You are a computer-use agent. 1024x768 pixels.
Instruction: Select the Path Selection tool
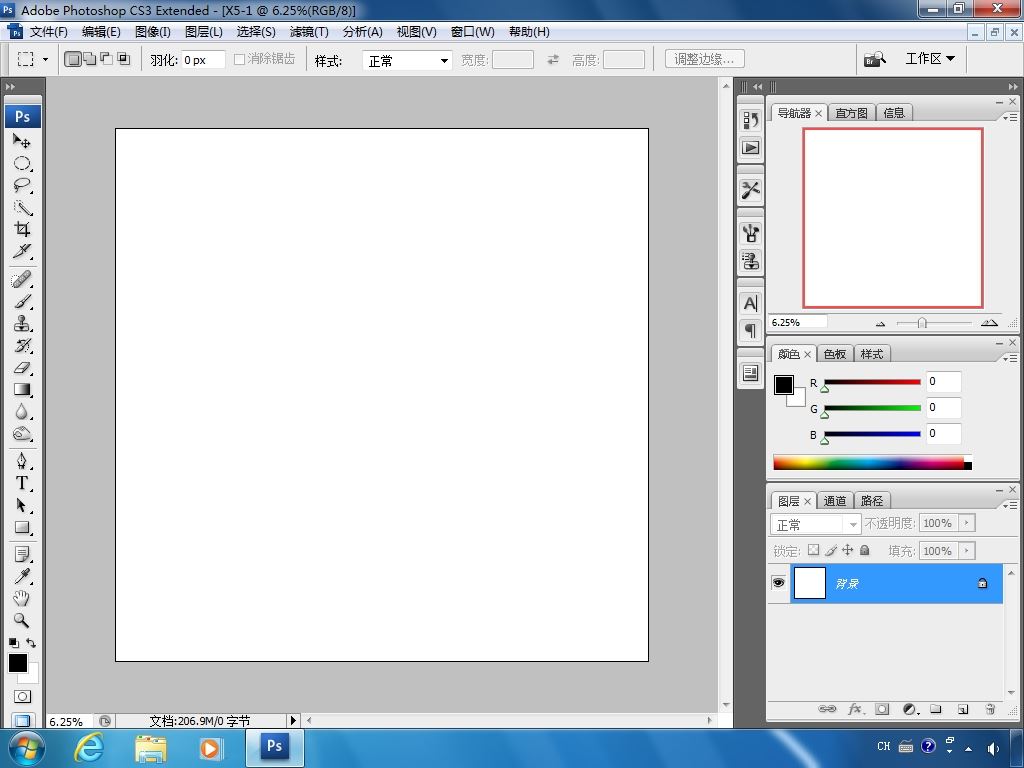click(22, 505)
